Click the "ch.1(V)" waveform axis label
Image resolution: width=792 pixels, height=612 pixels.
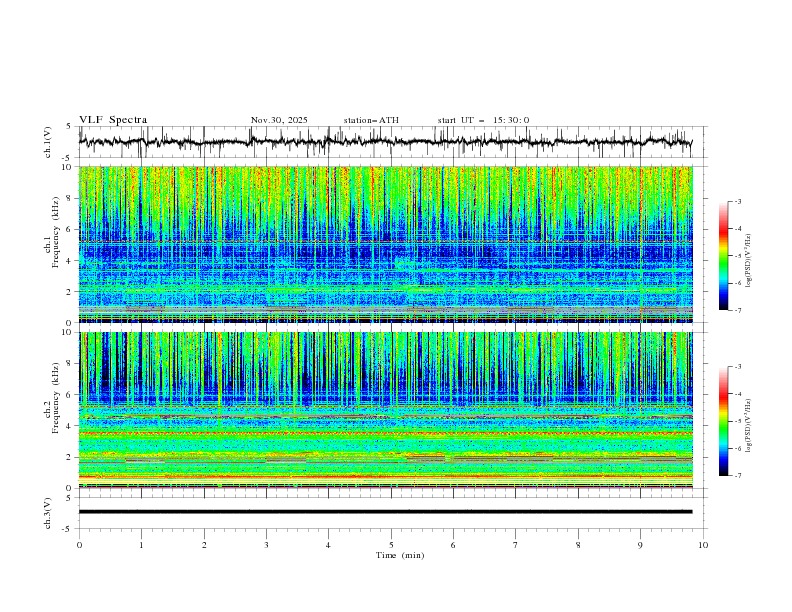pos(48,142)
